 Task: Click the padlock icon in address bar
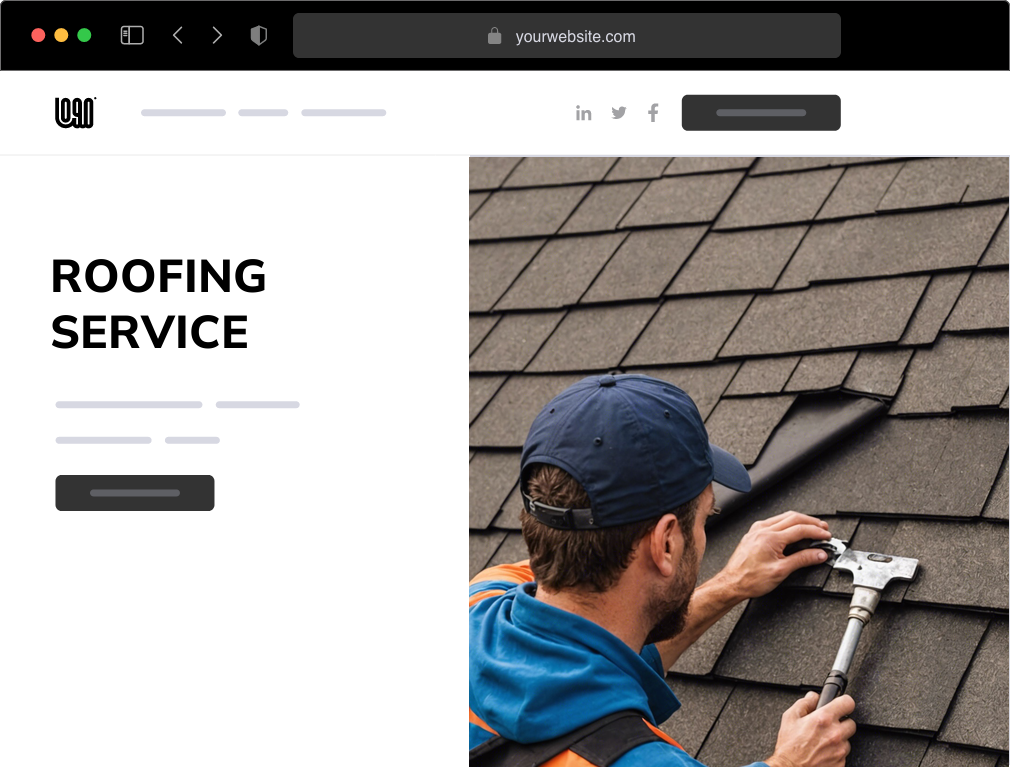tap(494, 35)
